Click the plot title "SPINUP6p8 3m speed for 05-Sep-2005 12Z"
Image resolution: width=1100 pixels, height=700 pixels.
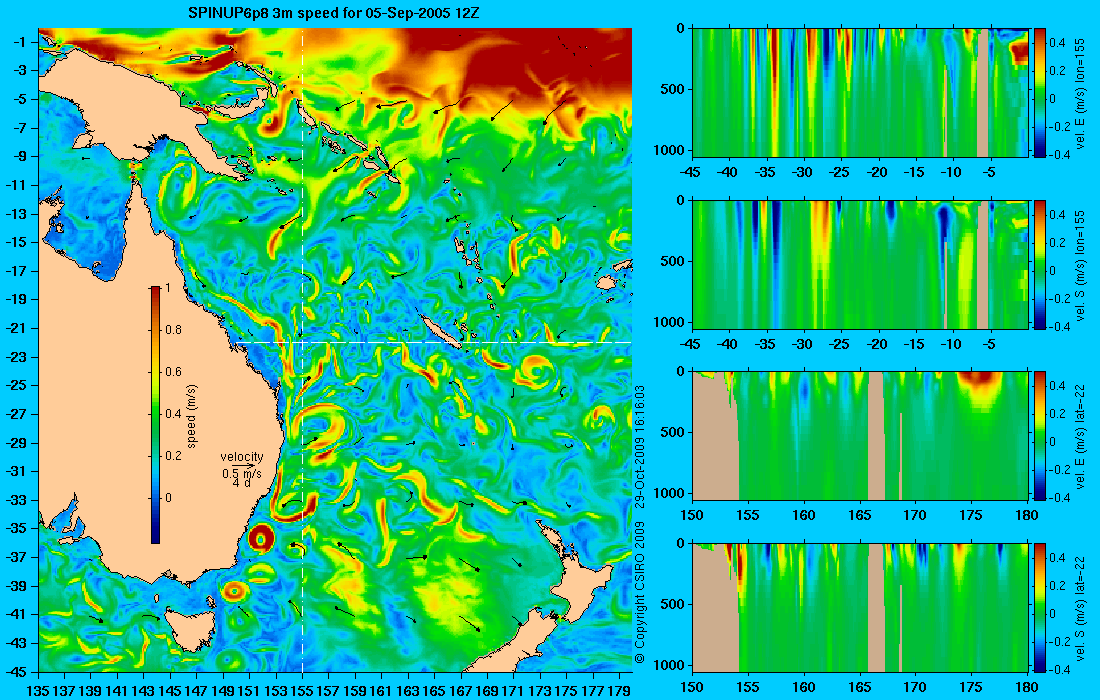pyautogui.click(x=334, y=13)
